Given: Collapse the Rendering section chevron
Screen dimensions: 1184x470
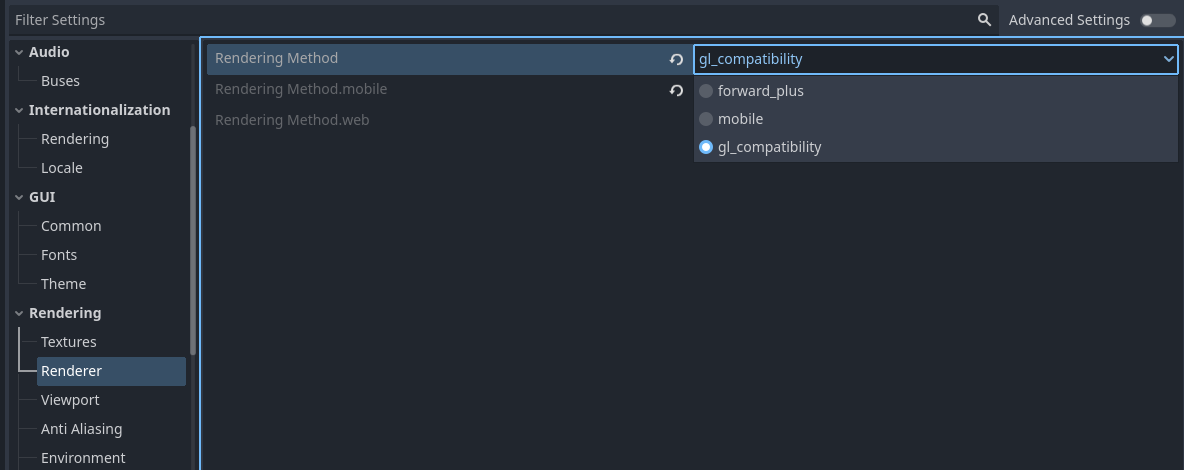Looking at the screenshot, I should tap(19, 313).
